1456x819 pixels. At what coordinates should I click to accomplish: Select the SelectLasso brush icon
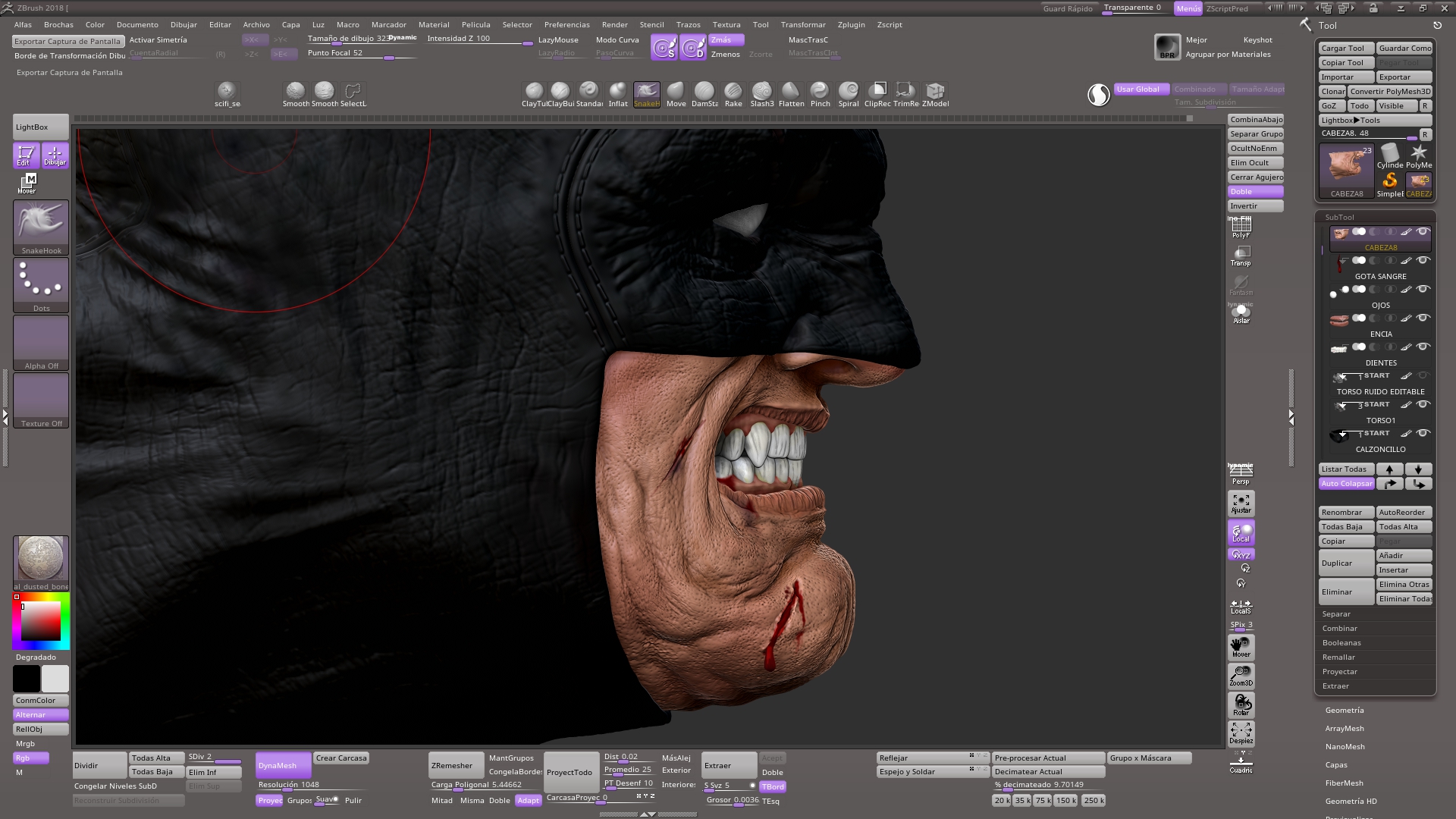353,94
